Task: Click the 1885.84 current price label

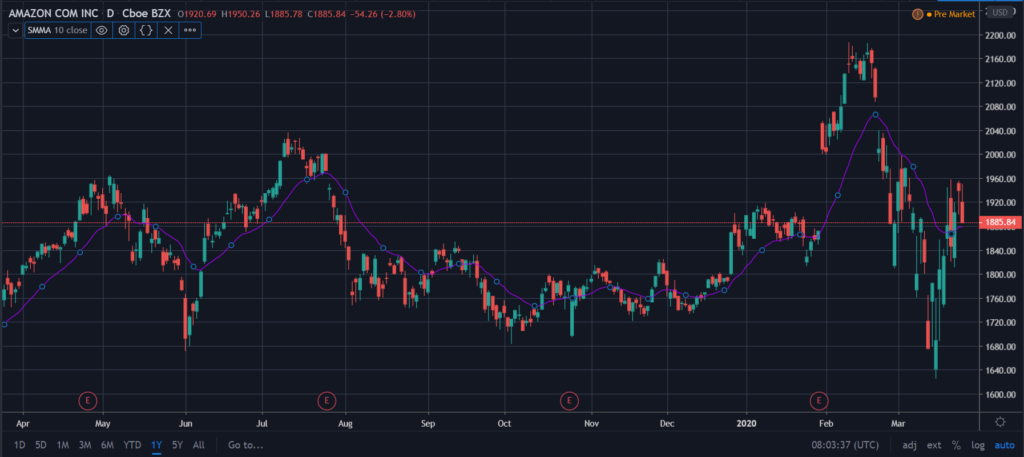Action: [x=1000, y=223]
